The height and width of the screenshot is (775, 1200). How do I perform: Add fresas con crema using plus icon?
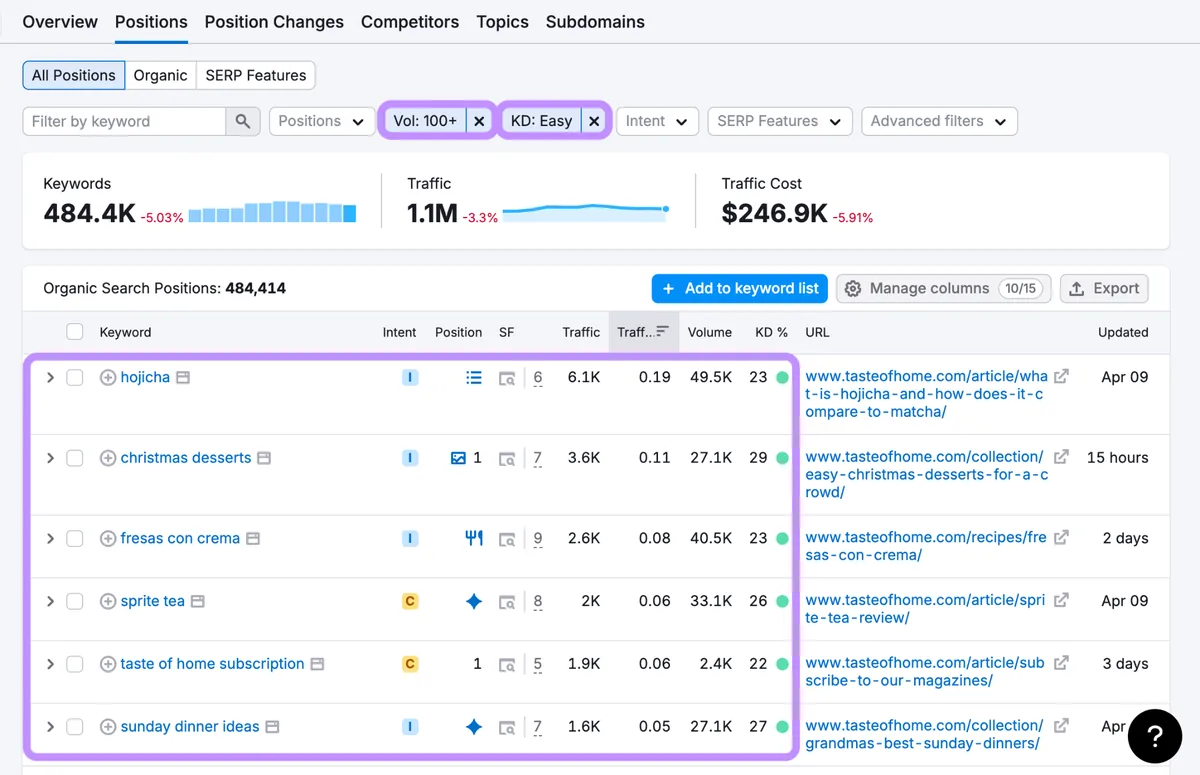point(108,538)
